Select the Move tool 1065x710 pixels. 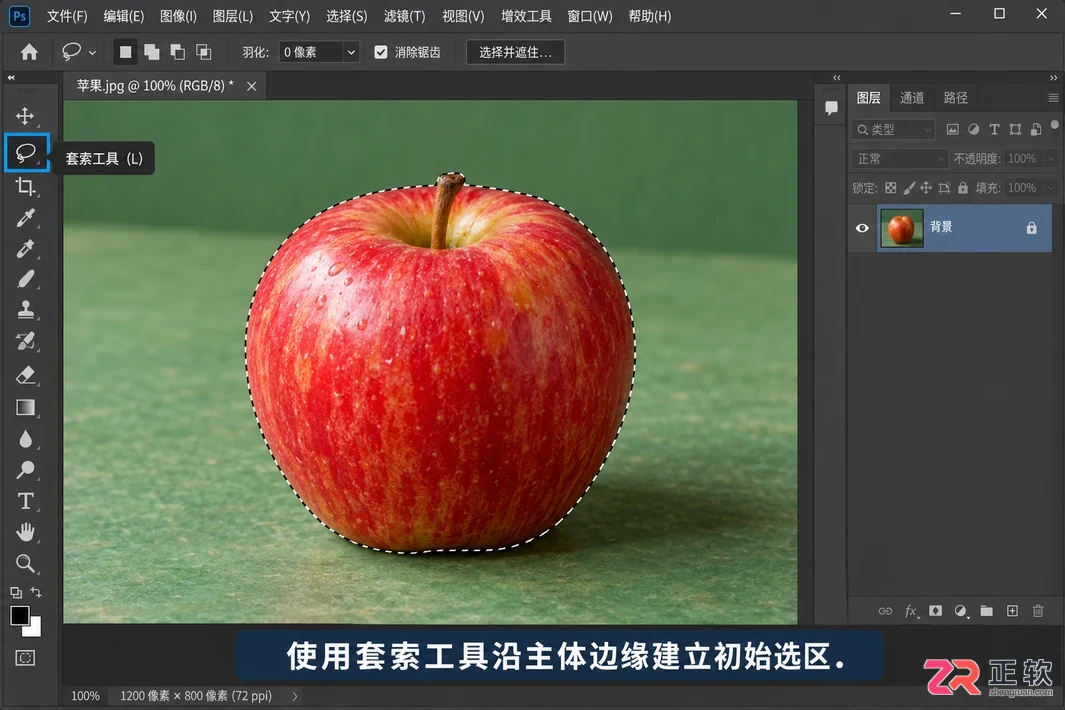click(x=25, y=116)
